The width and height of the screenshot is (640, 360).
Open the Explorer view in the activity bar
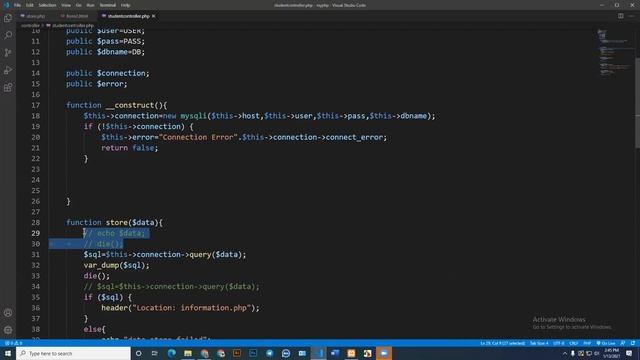[x=8, y=18]
